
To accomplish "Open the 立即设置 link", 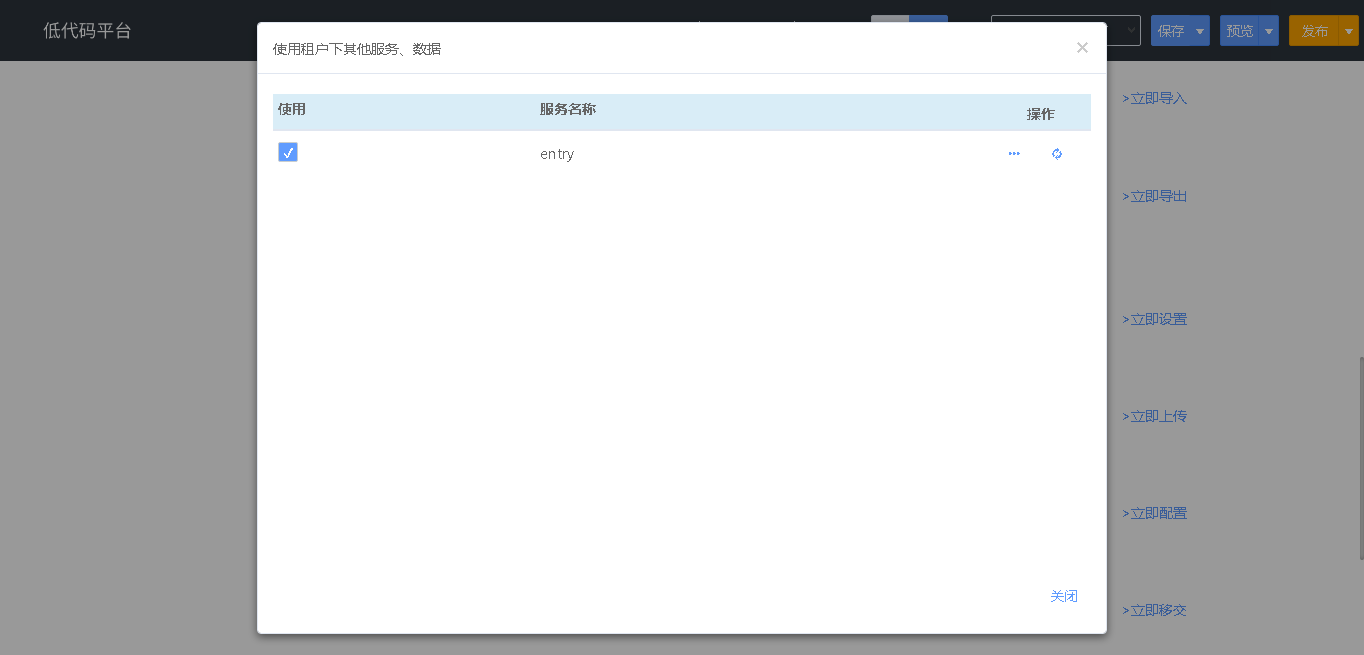I will tap(1155, 319).
